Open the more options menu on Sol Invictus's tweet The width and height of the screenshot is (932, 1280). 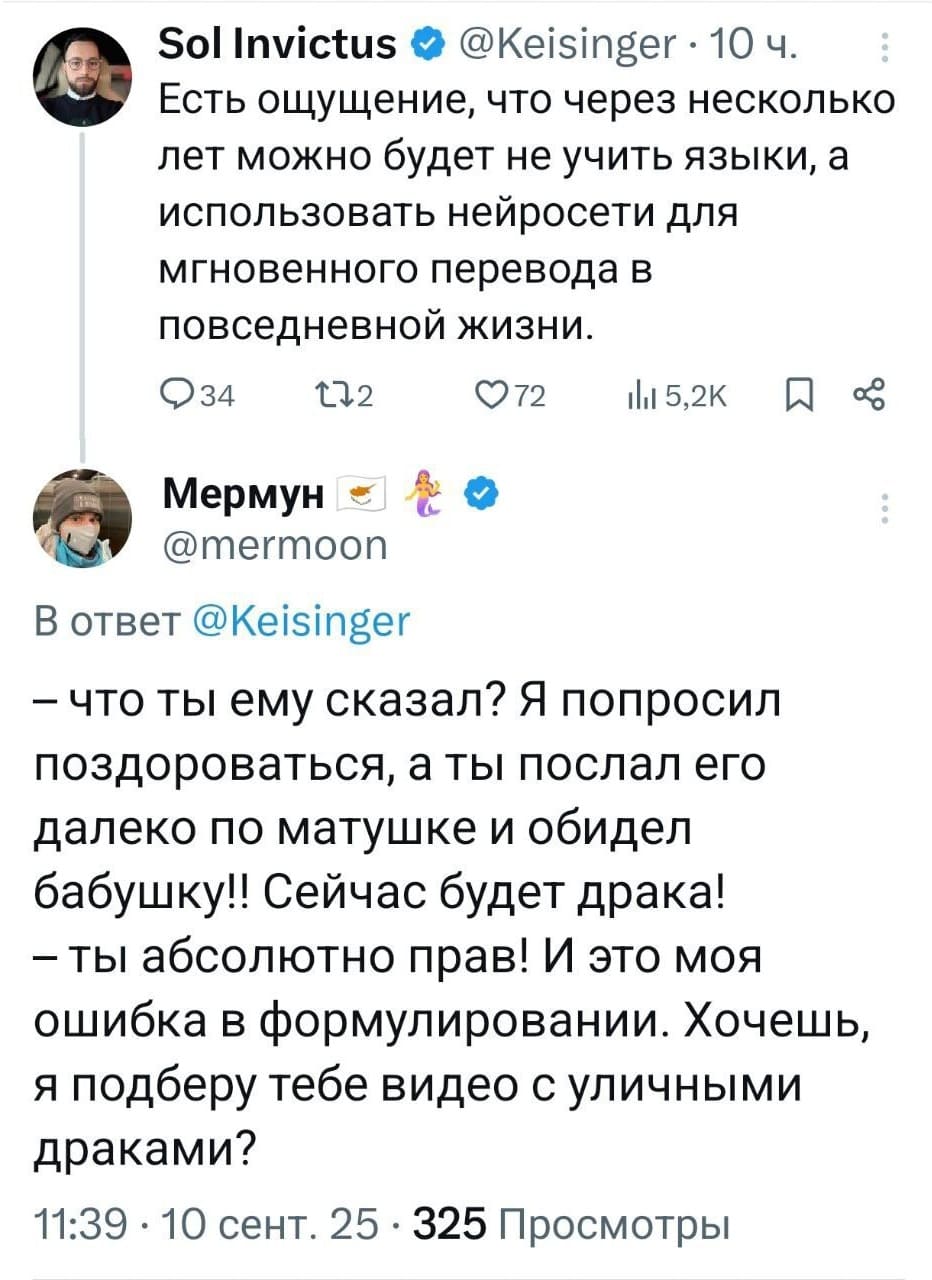point(884,48)
